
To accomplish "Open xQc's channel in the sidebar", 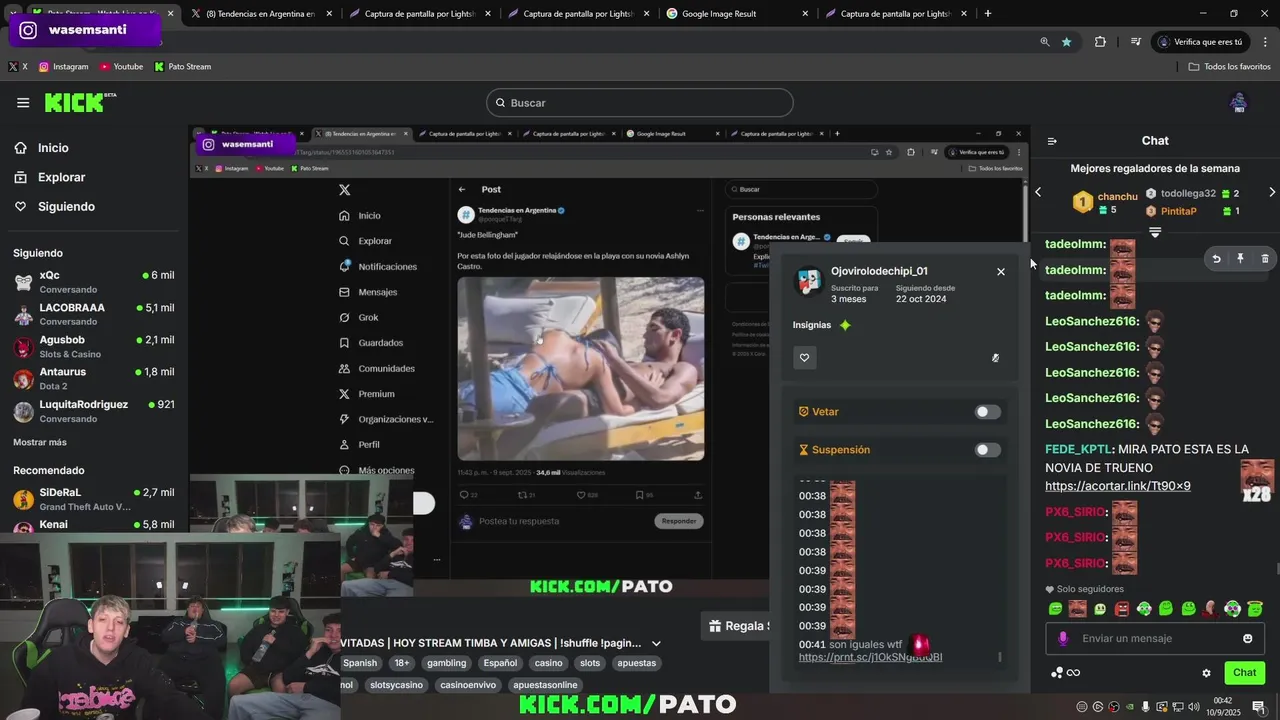I will click(94, 282).
